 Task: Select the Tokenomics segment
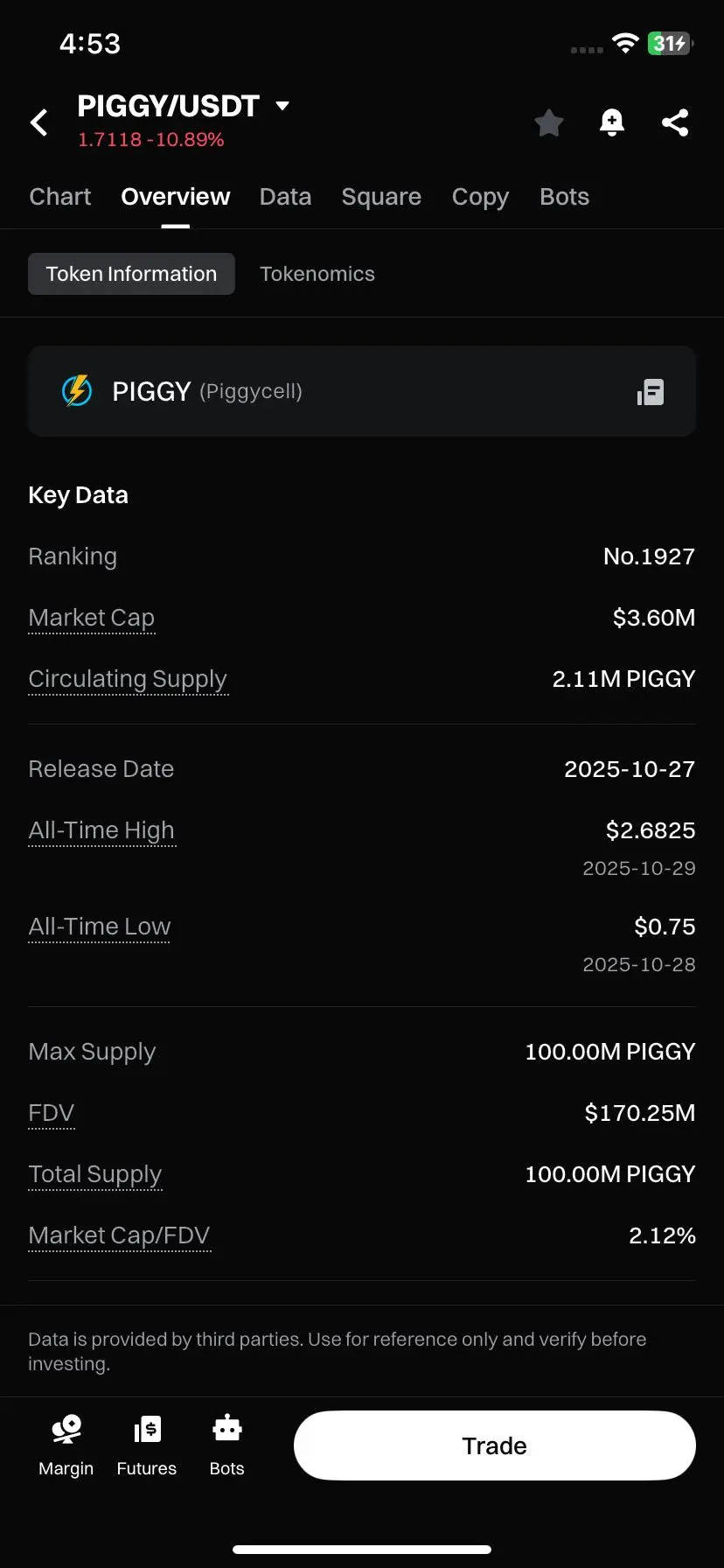(317, 274)
